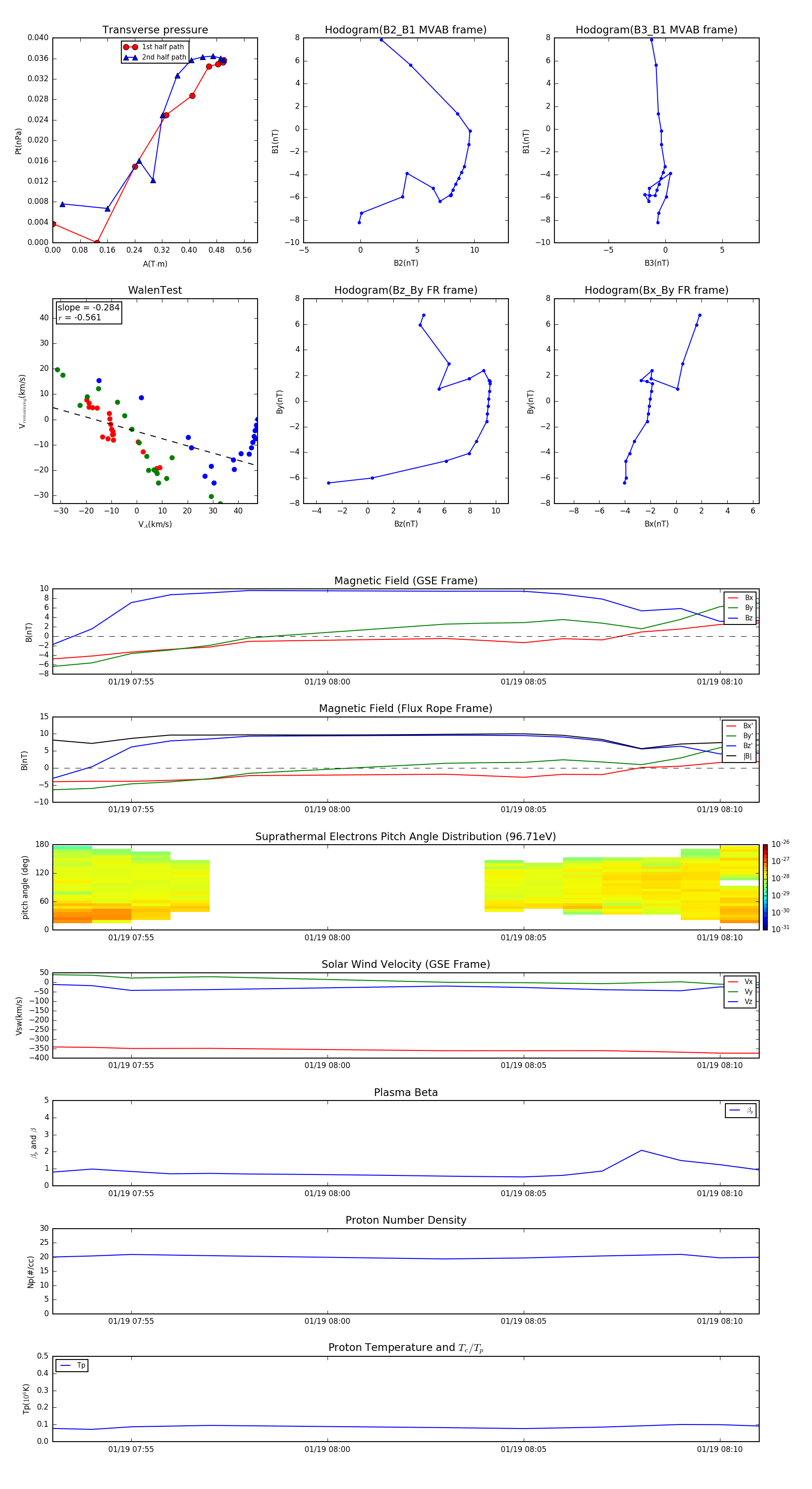This screenshot has height=1489, width=812.
Task: Click the Suprathermal Electrons Pitch Angle Distribution title
Action: [406, 837]
